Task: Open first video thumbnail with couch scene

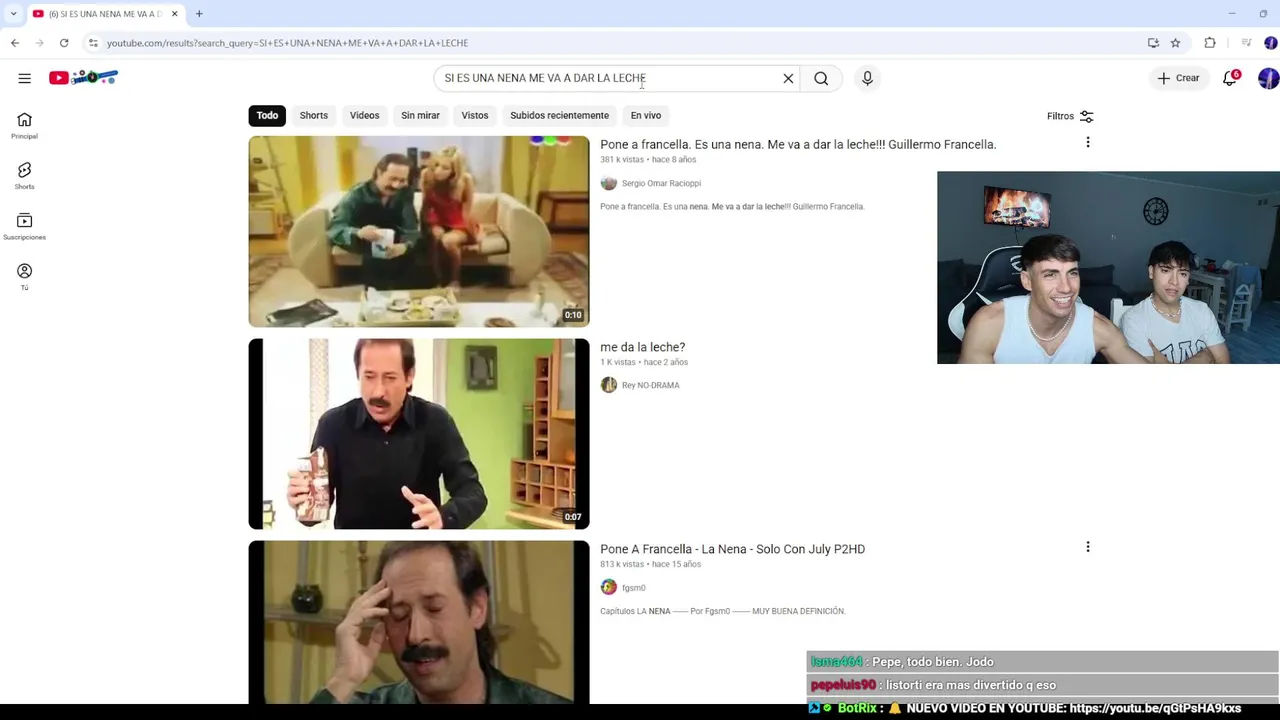Action: (x=419, y=231)
